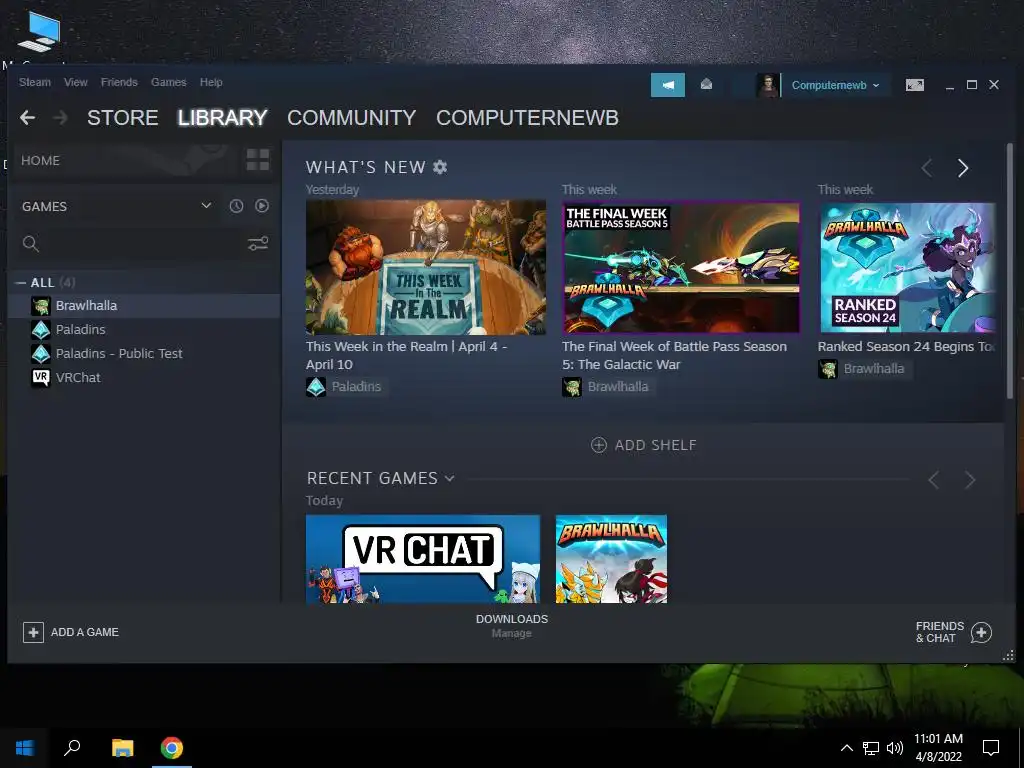This screenshot has height=768, width=1024.
Task: Select Paladins in the game list
Action: click(144, 329)
